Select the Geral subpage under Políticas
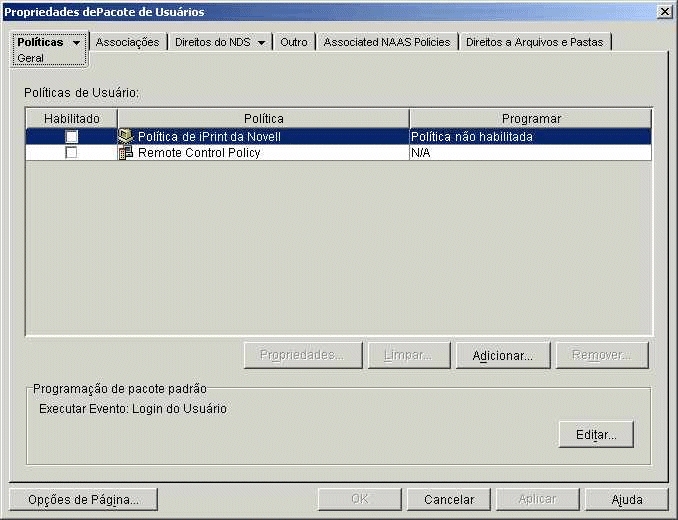 30,58
